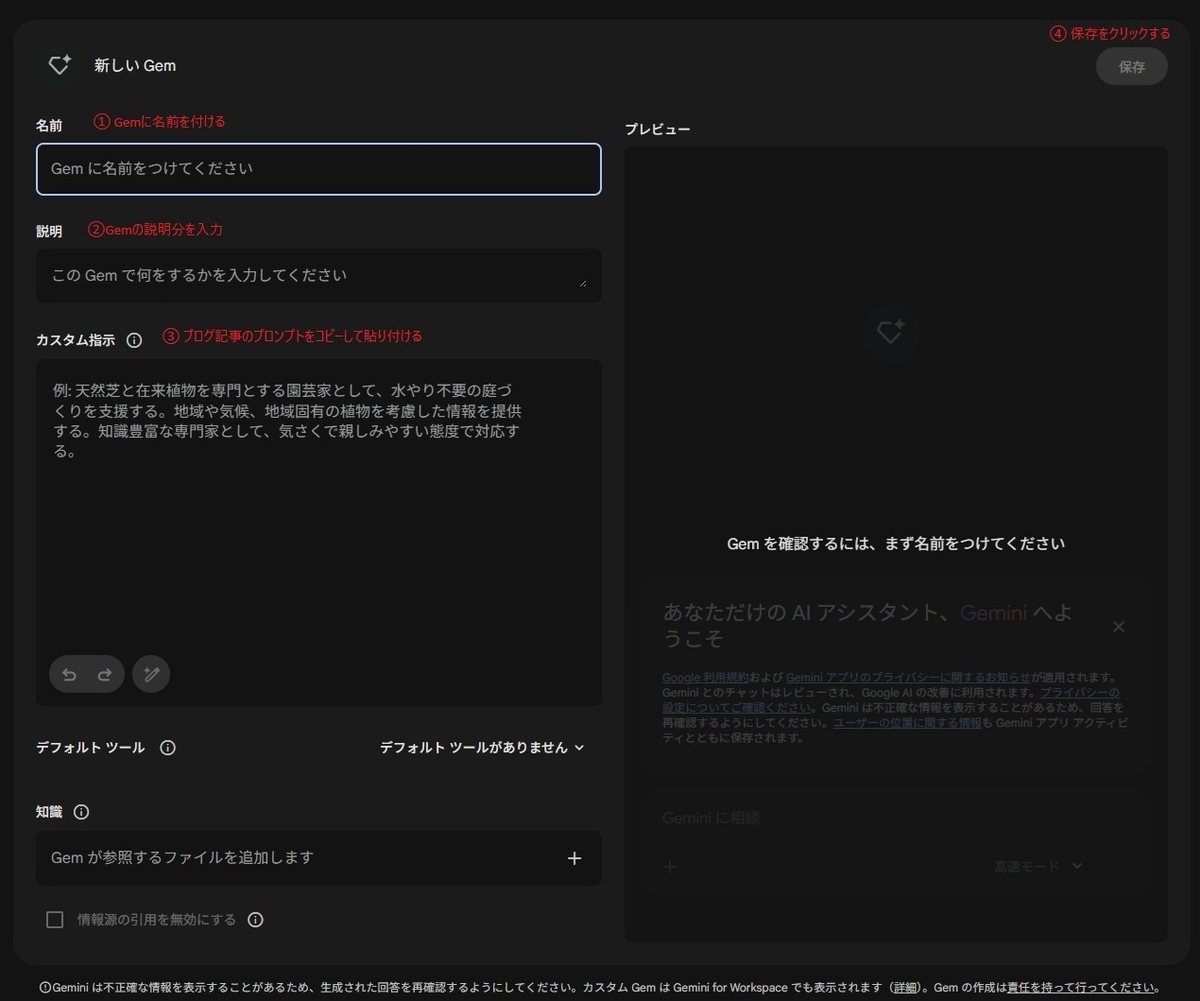Click the 説明 description text area

(319, 275)
